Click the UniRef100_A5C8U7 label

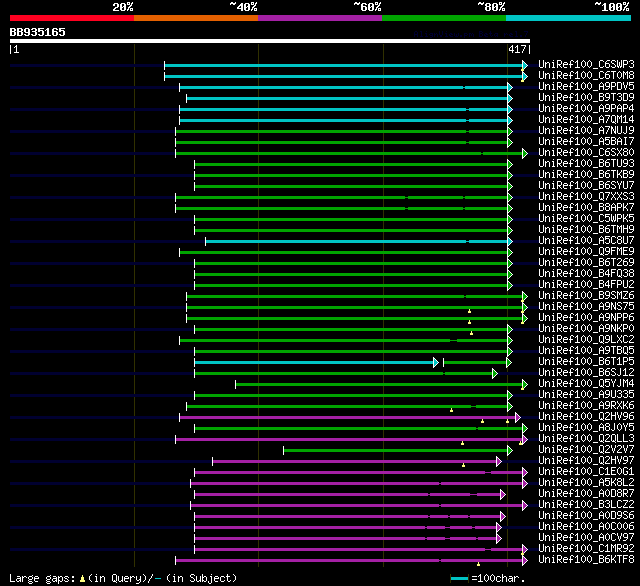(586, 241)
